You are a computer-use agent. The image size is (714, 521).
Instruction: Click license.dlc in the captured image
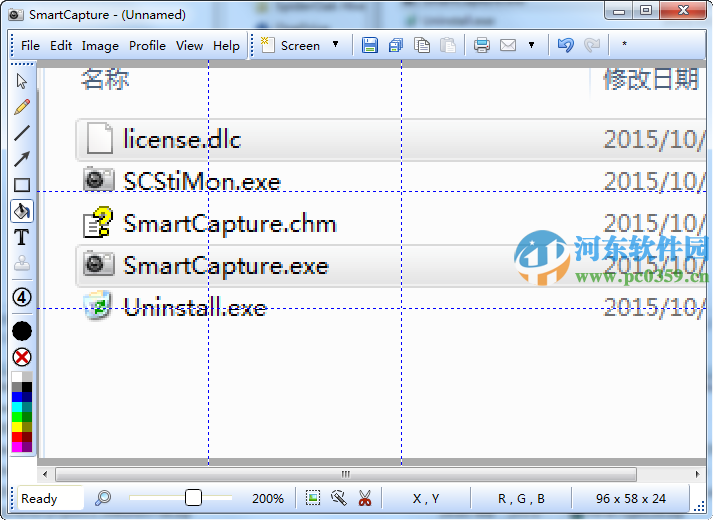[182, 139]
